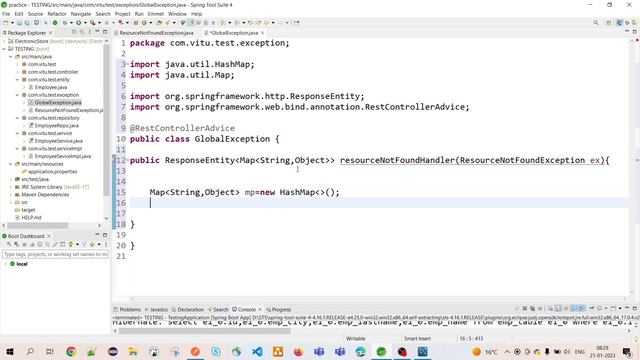Expand the com.vitu.test.controller package
Image resolution: width=640 pixels, height=360 pixels.
[17, 72]
